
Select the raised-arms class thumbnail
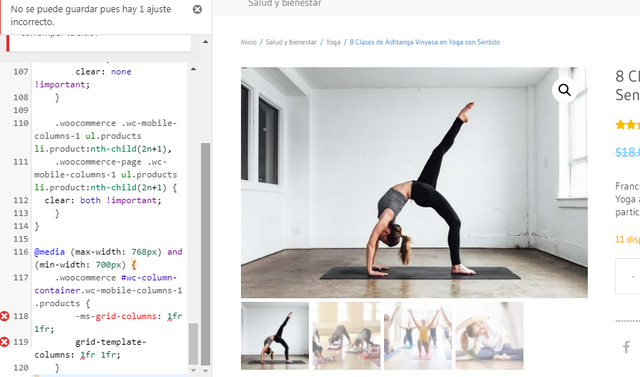point(418,336)
